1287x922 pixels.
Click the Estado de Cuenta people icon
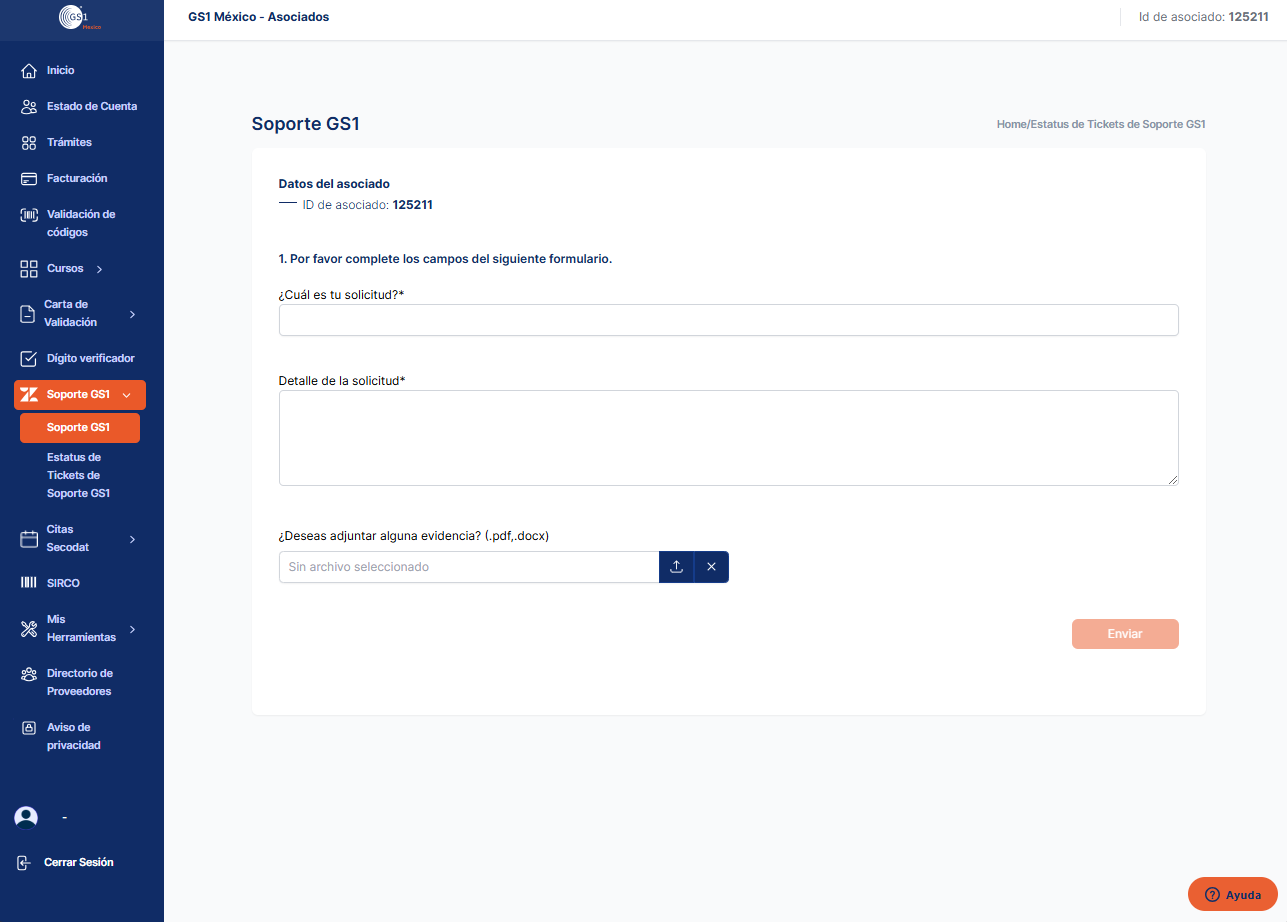[x=29, y=107]
